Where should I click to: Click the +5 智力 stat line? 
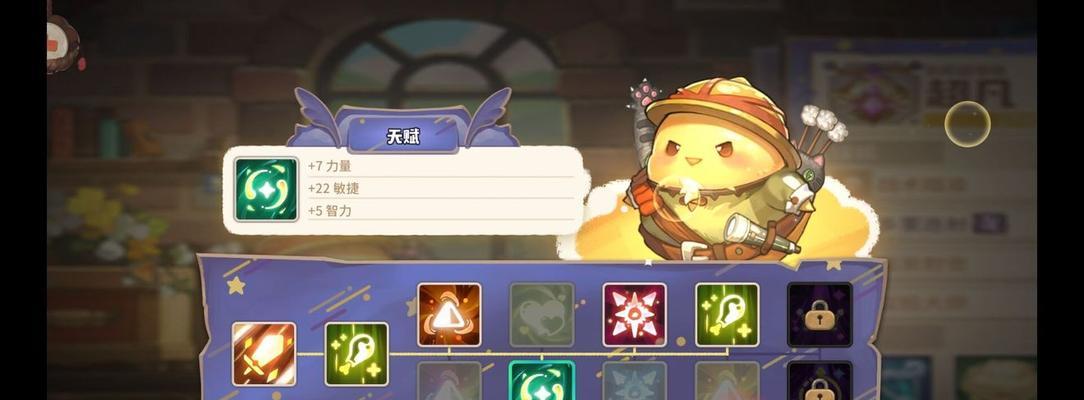pyautogui.click(x=441, y=211)
